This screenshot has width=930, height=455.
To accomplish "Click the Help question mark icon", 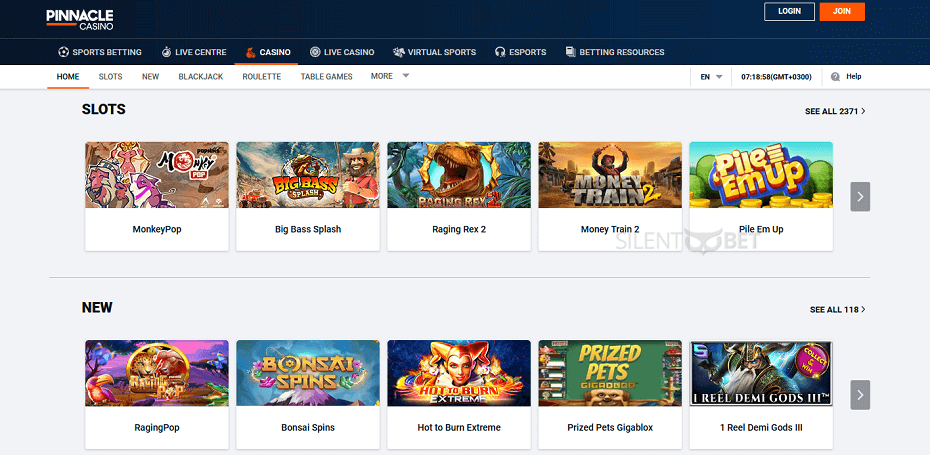I will tap(836, 77).
